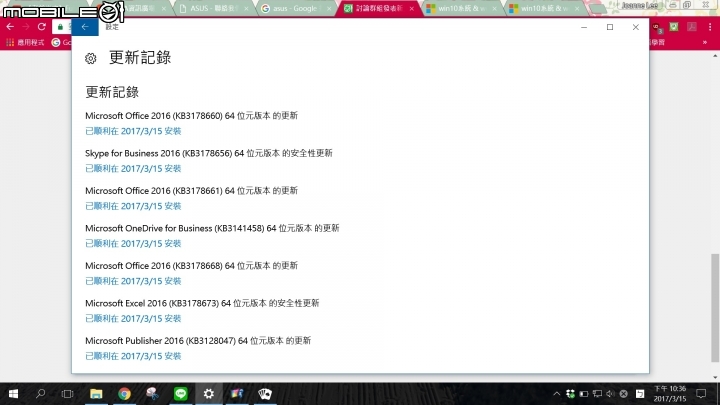Click the red PDF extension icon in Chrome
The image size is (720, 405).
(692, 27)
